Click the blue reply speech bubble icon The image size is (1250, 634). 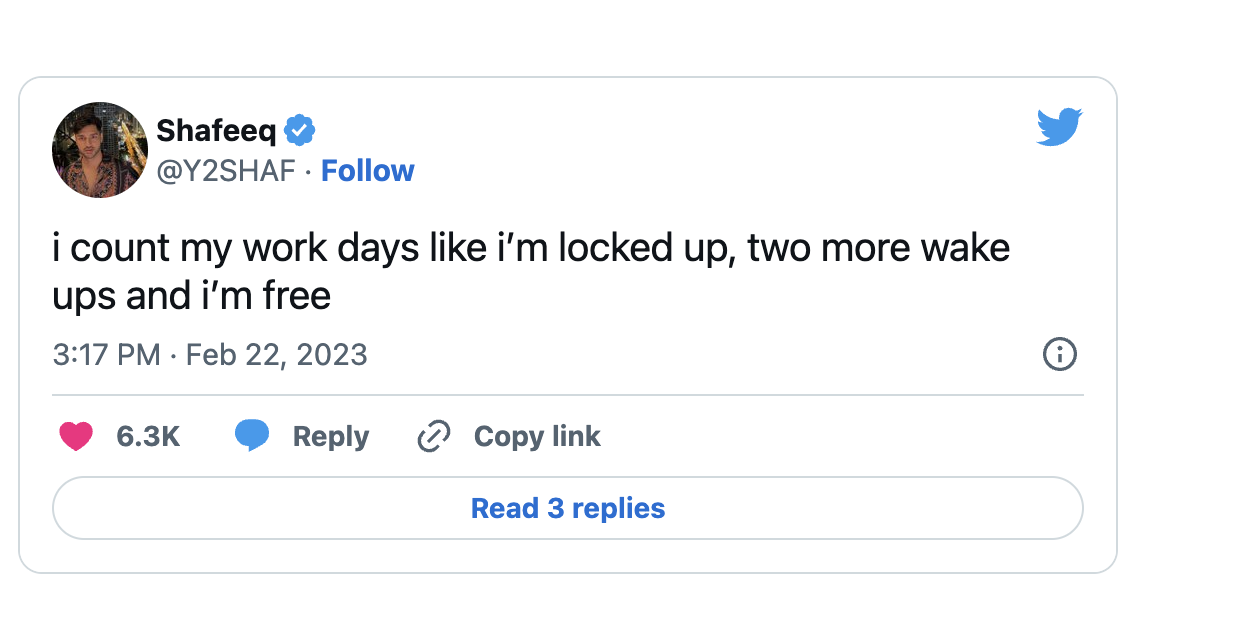click(x=252, y=436)
